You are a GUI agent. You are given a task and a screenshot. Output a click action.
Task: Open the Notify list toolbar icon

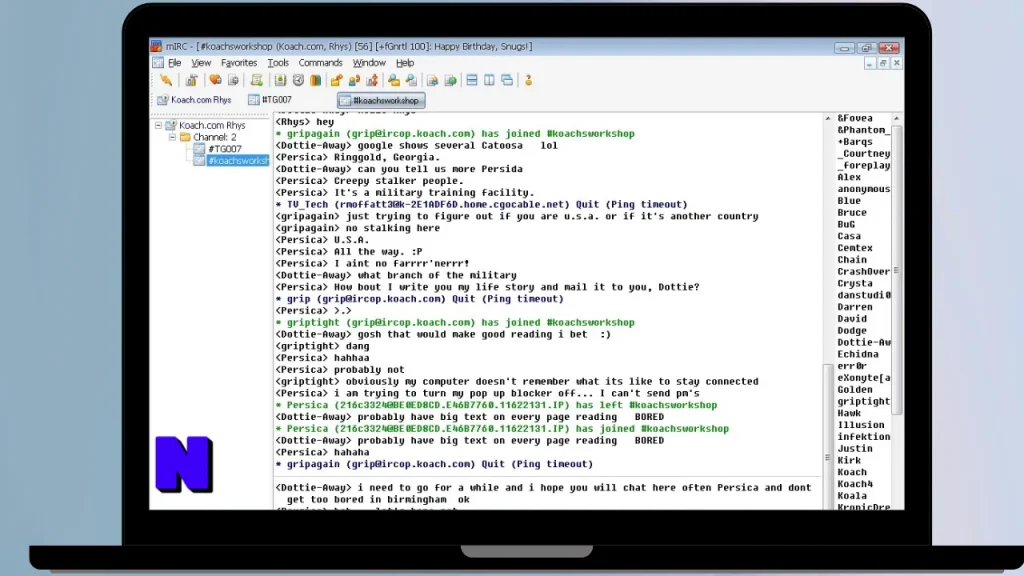click(432, 80)
